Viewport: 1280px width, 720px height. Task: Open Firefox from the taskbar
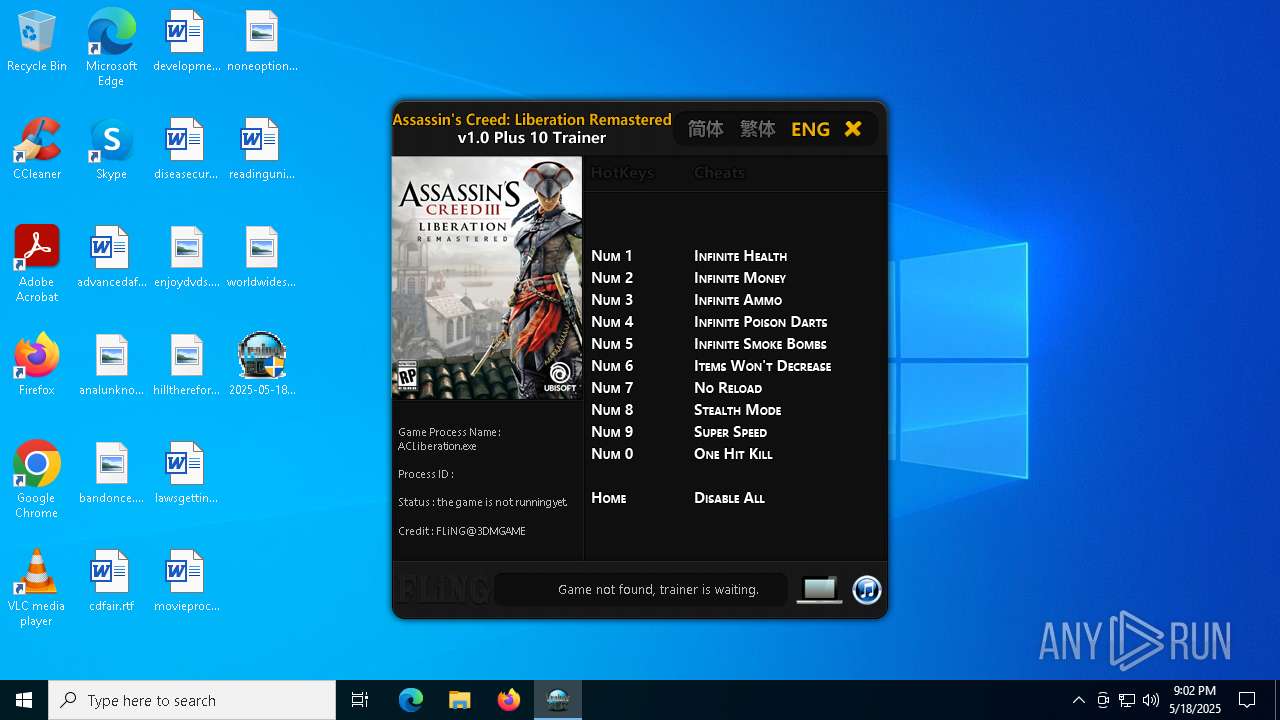(x=508, y=700)
